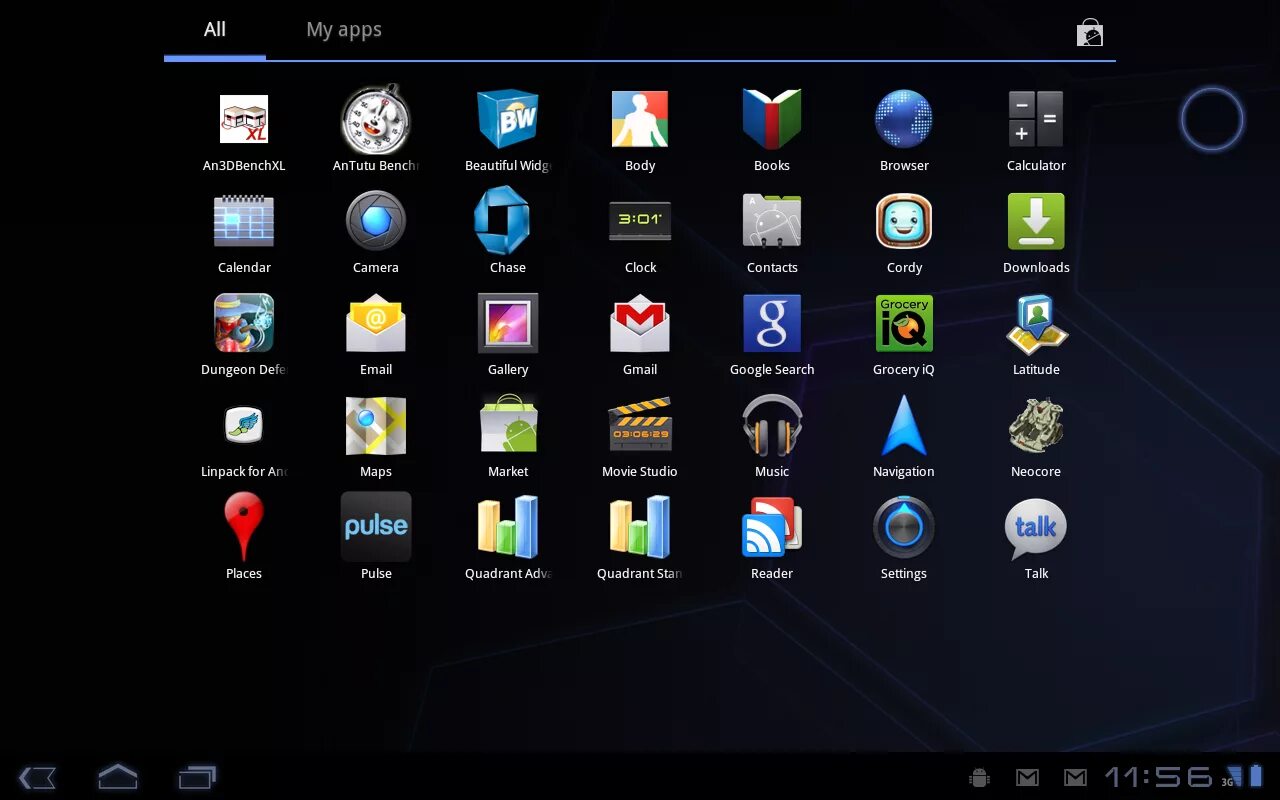
Task: Open the Books app
Action: 772,120
